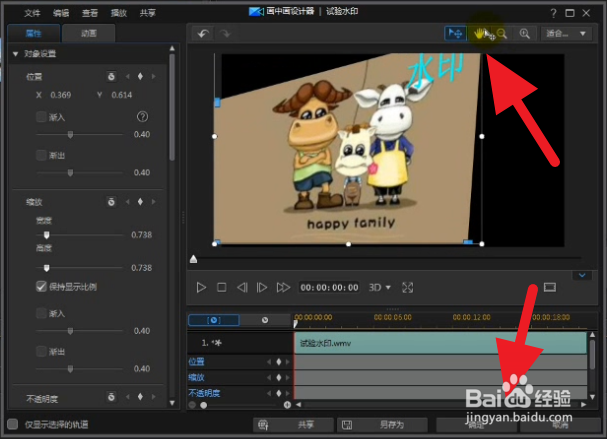607x439 pixels.
Task: Click the preview display mode icon
Action: point(550,287)
